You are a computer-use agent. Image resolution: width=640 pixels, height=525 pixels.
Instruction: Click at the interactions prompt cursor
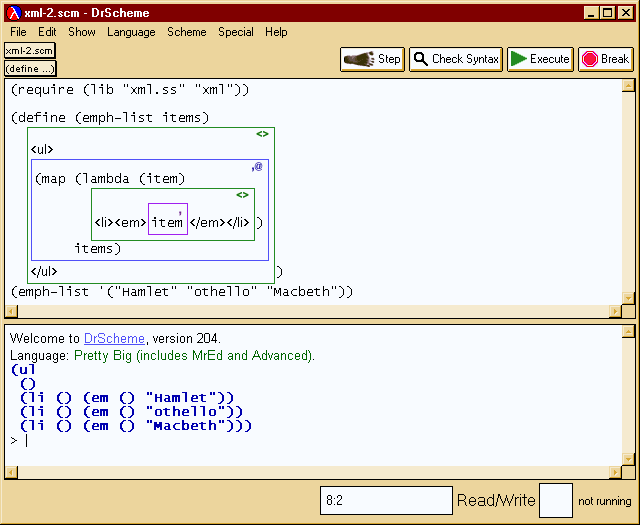coord(27,441)
